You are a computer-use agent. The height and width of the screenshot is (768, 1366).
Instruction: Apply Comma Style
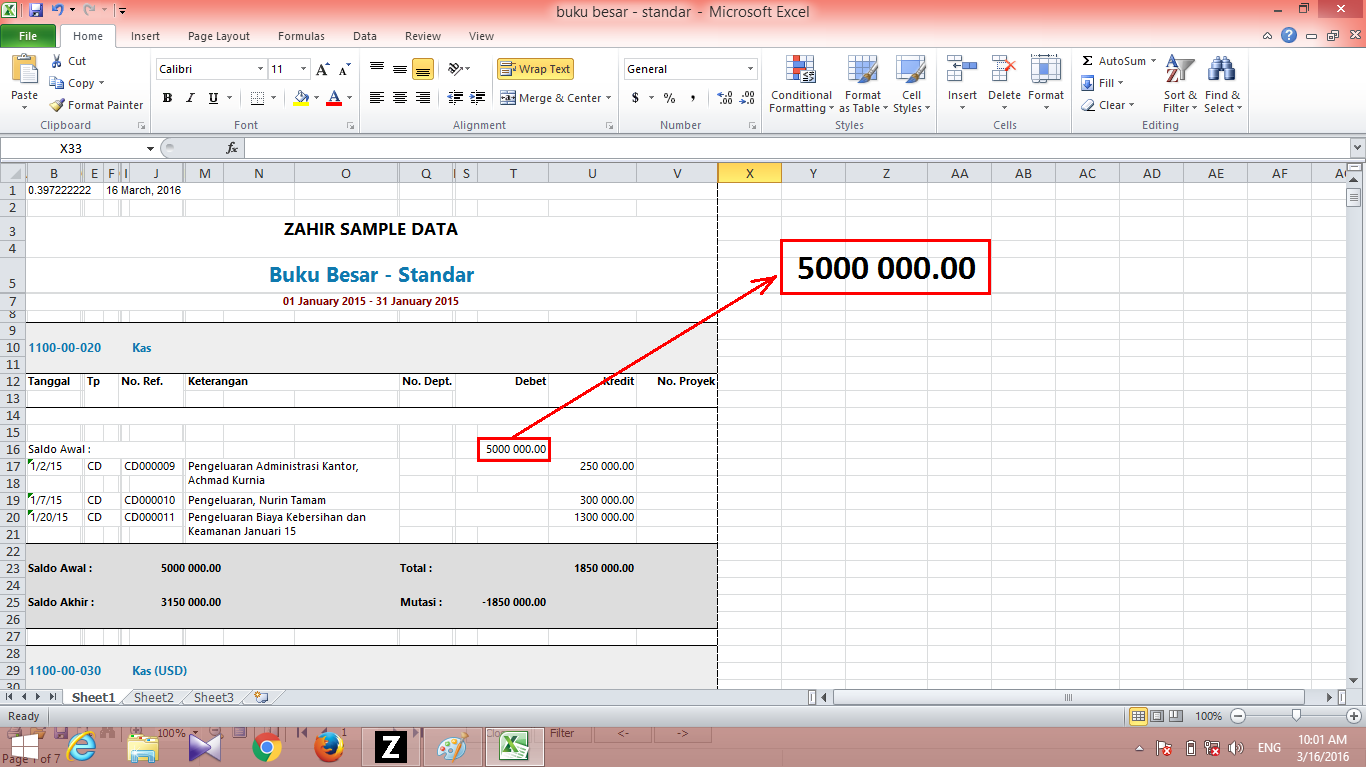[x=693, y=98]
